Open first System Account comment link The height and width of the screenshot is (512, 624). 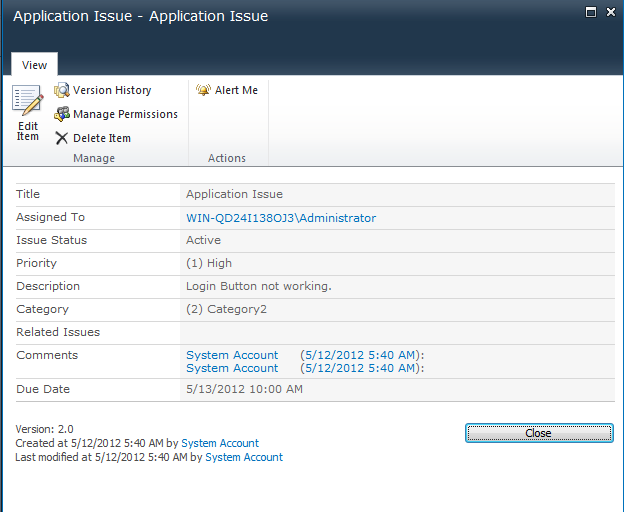[232, 355]
